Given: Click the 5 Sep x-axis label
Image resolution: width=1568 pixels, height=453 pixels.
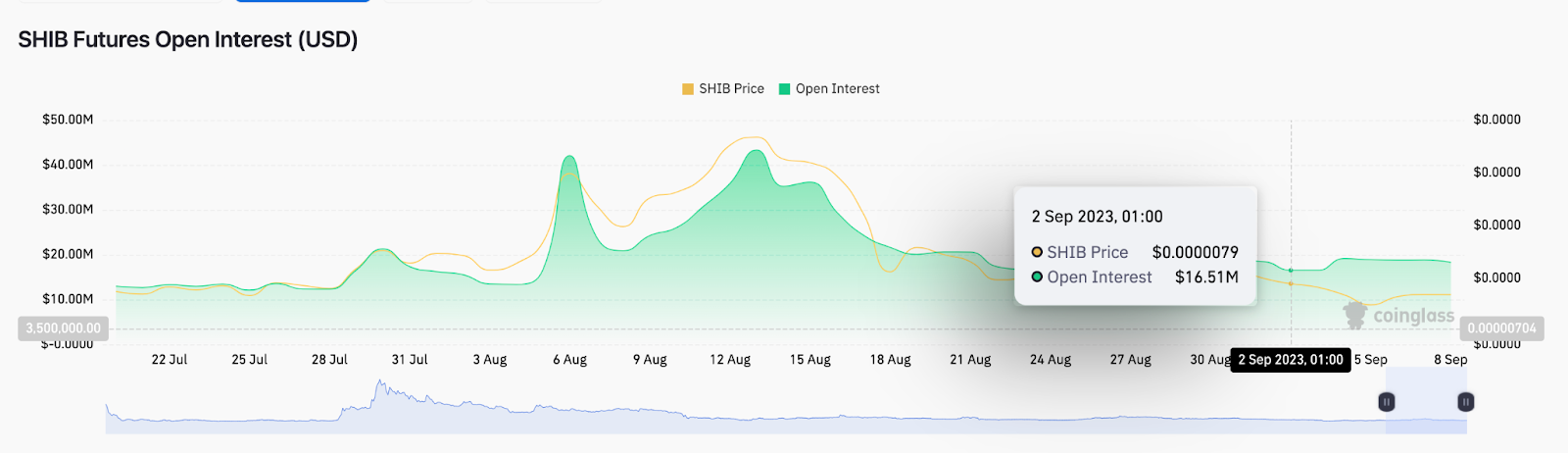Looking at the screenshot, I should pos(1371,360).
